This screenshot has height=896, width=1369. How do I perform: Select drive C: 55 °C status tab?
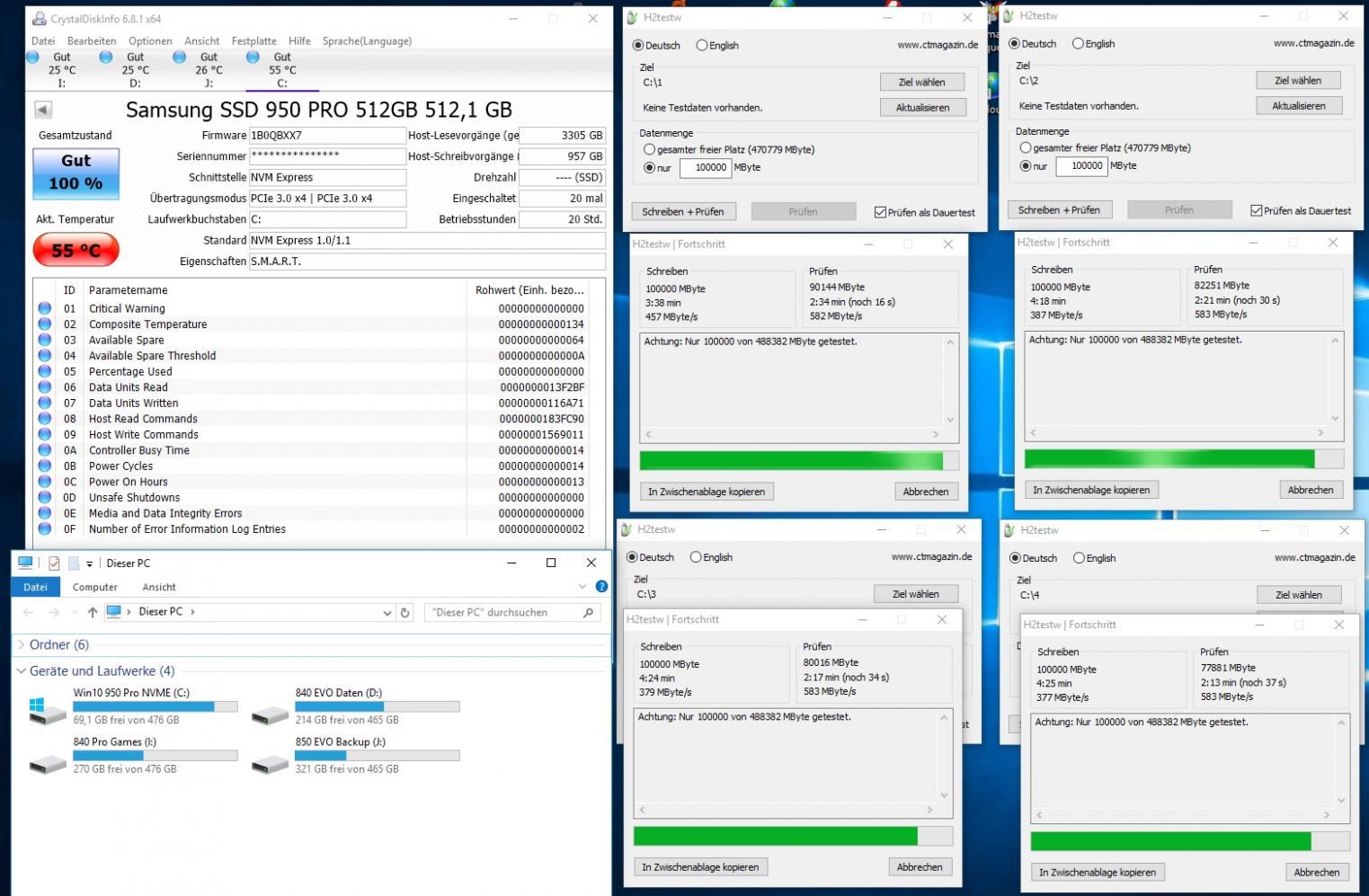[282, 70]
